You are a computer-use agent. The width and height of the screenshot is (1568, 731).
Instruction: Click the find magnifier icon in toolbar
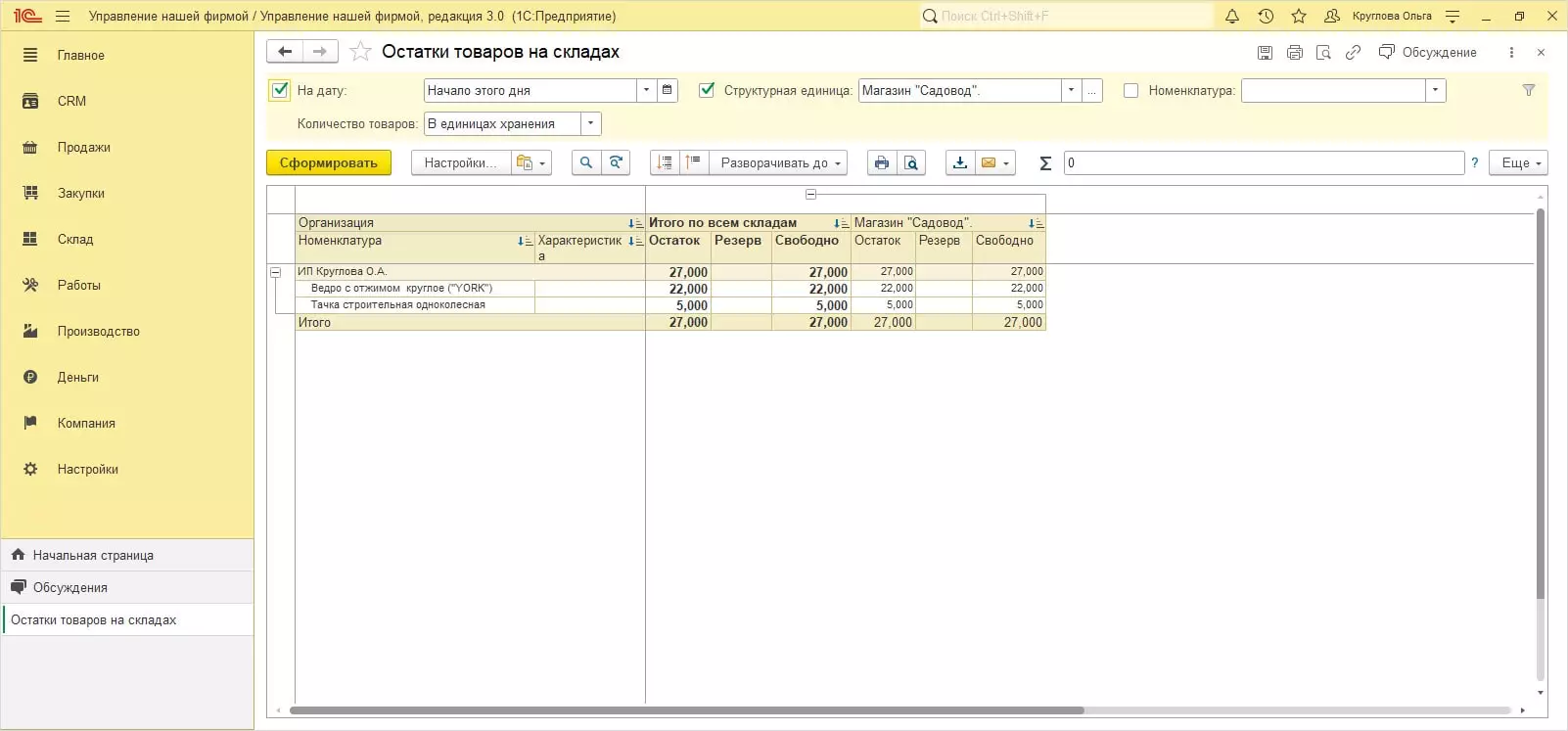pos(585,162)
